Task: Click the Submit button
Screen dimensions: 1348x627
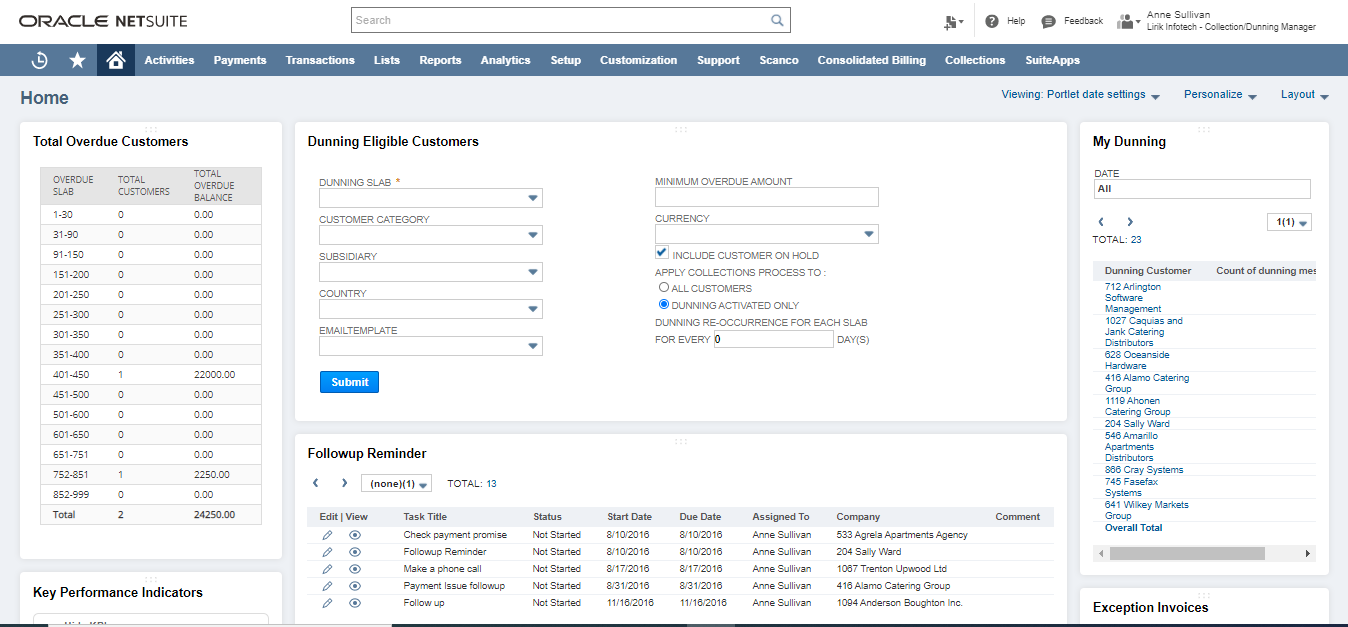Action: pos(349,382)
